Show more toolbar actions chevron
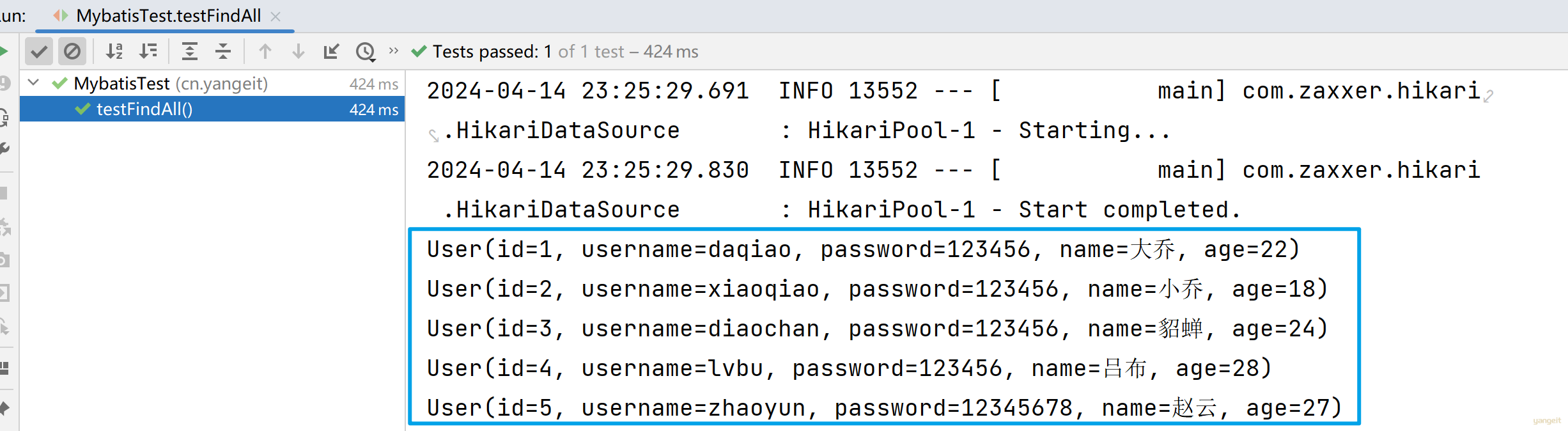The image size is (1568, 431). pyautogui.click(x=394, y=51)
